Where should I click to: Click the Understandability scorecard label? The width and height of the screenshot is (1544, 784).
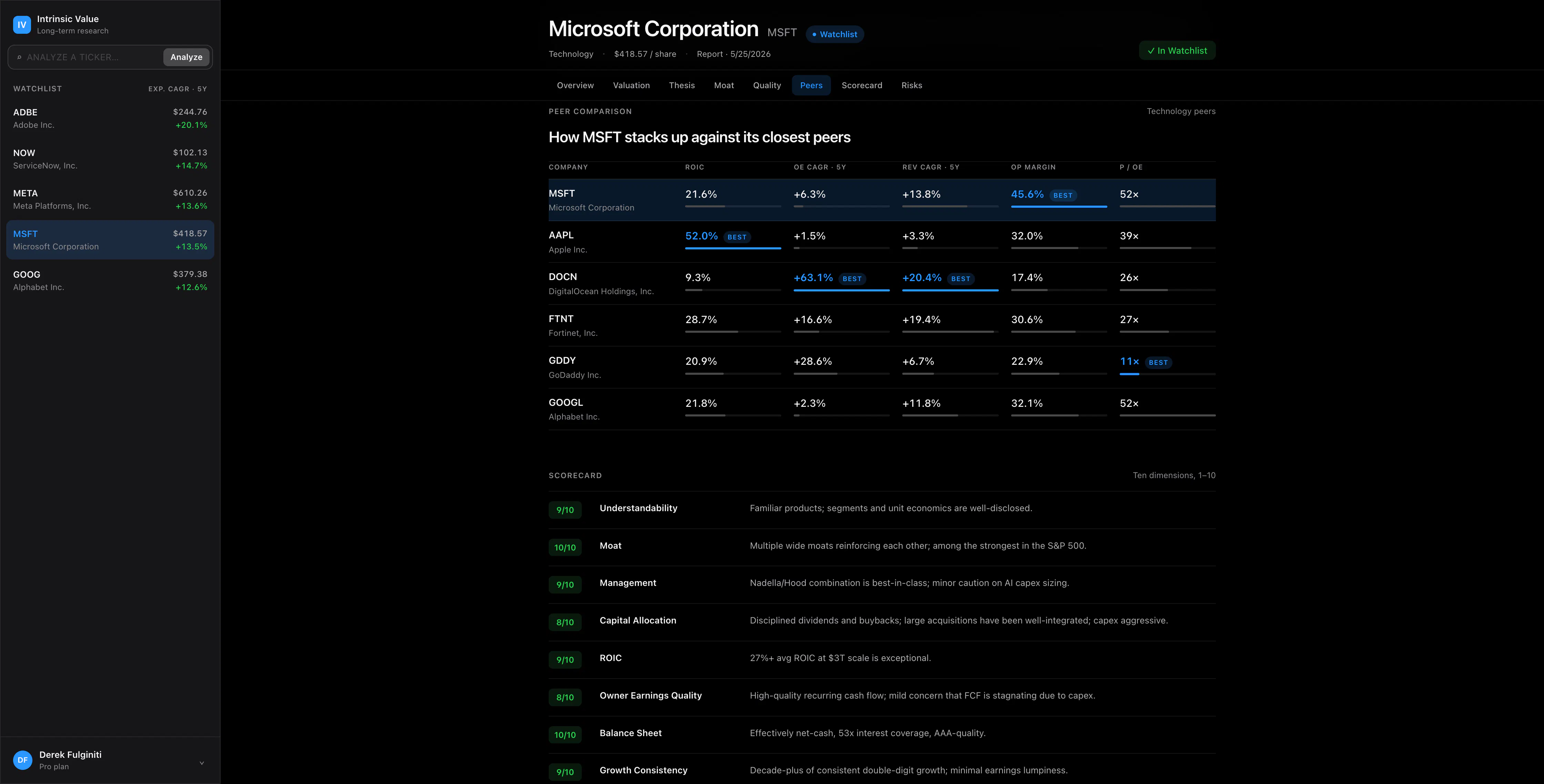[x=638, y=508]
